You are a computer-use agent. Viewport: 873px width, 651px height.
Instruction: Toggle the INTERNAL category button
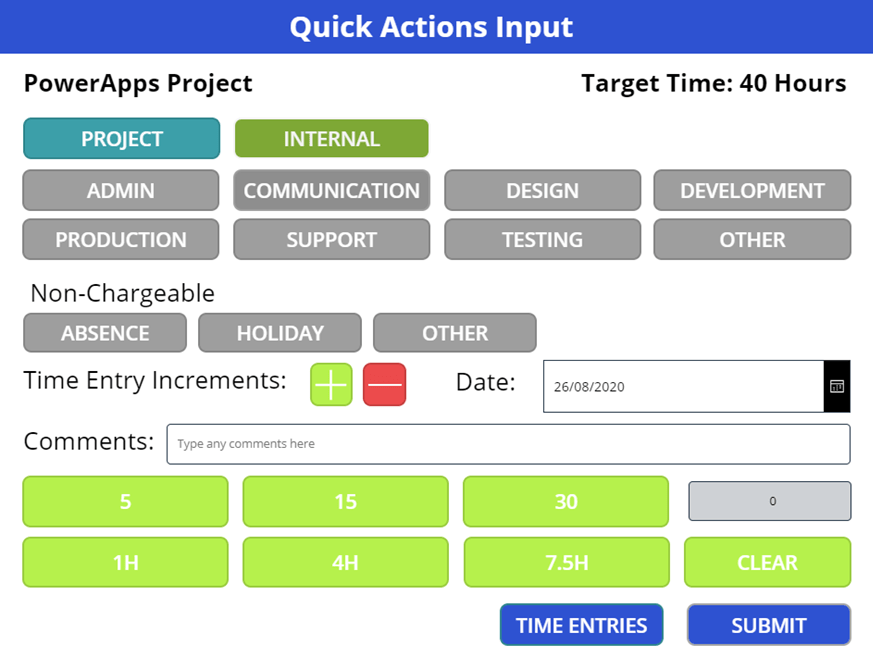coord(331,138)
